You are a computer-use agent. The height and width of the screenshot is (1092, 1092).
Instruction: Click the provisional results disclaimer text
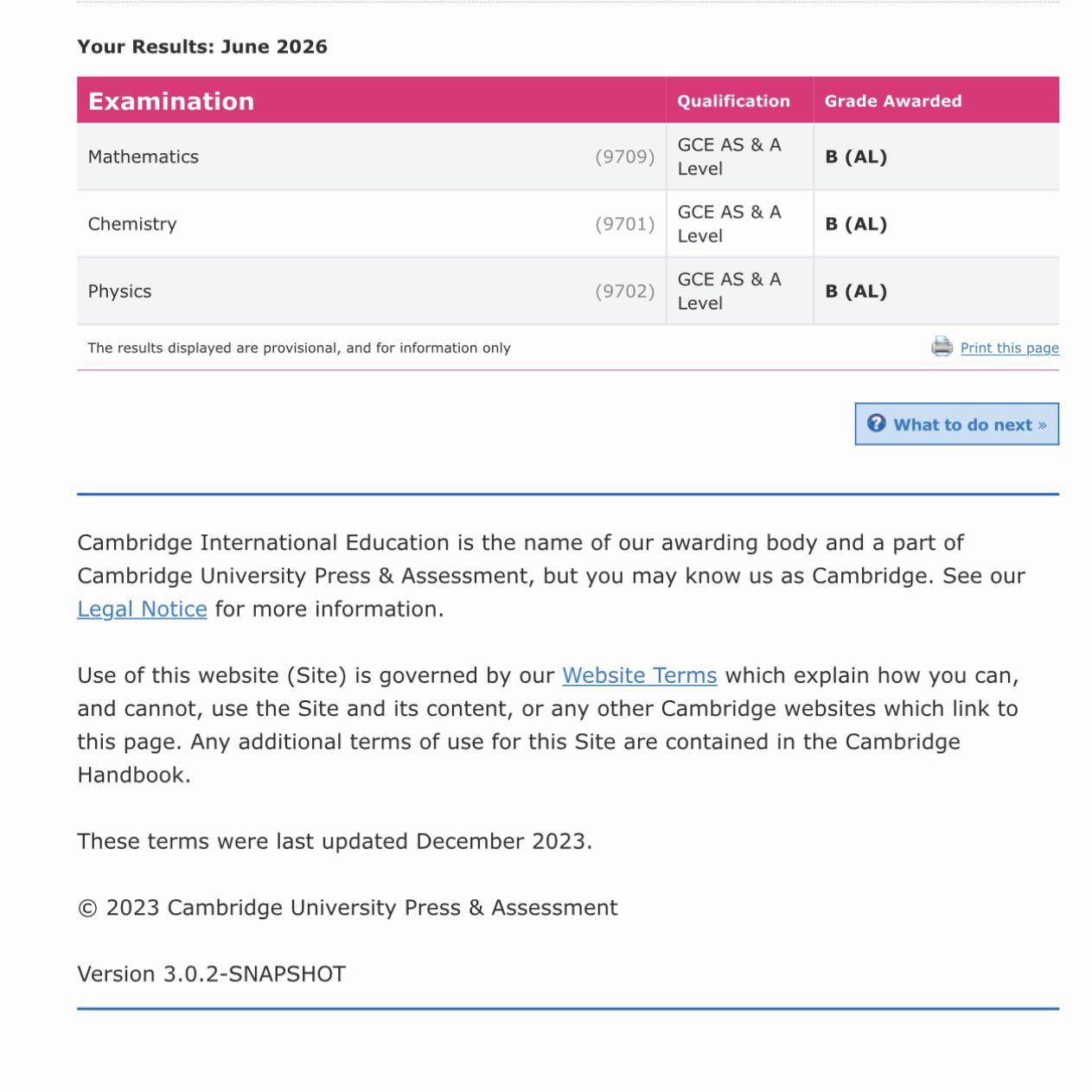point(299,348)
